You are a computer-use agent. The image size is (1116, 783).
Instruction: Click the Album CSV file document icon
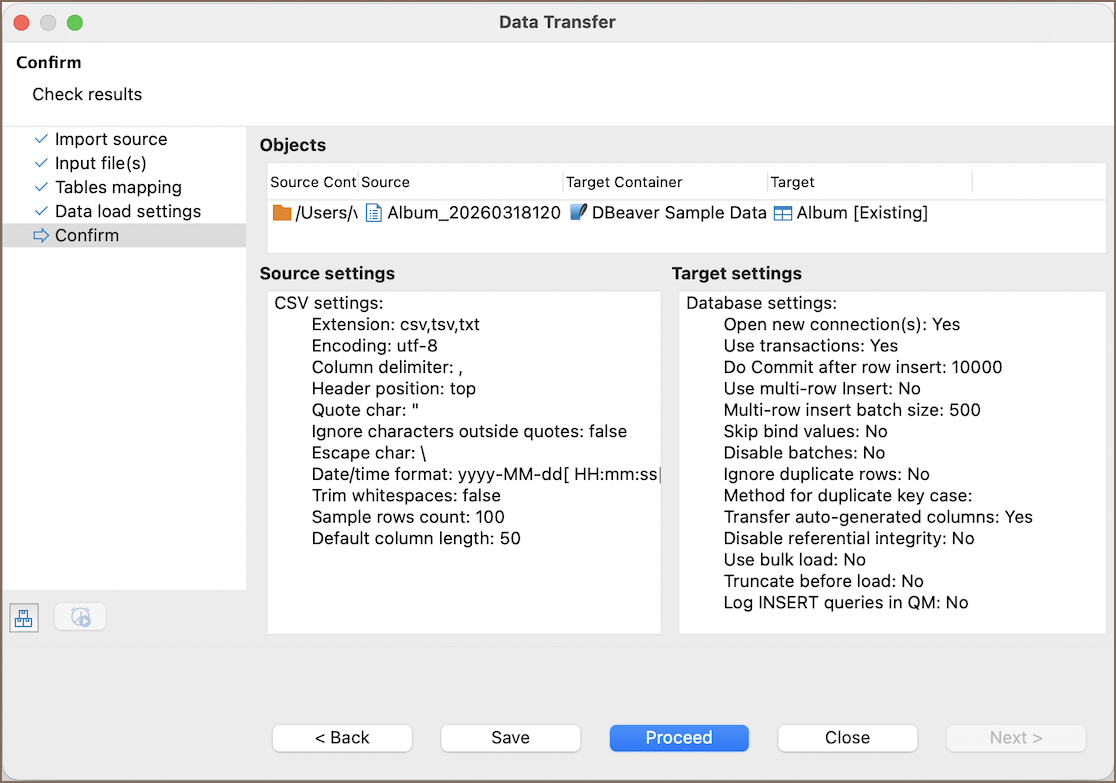pos(373,213)
